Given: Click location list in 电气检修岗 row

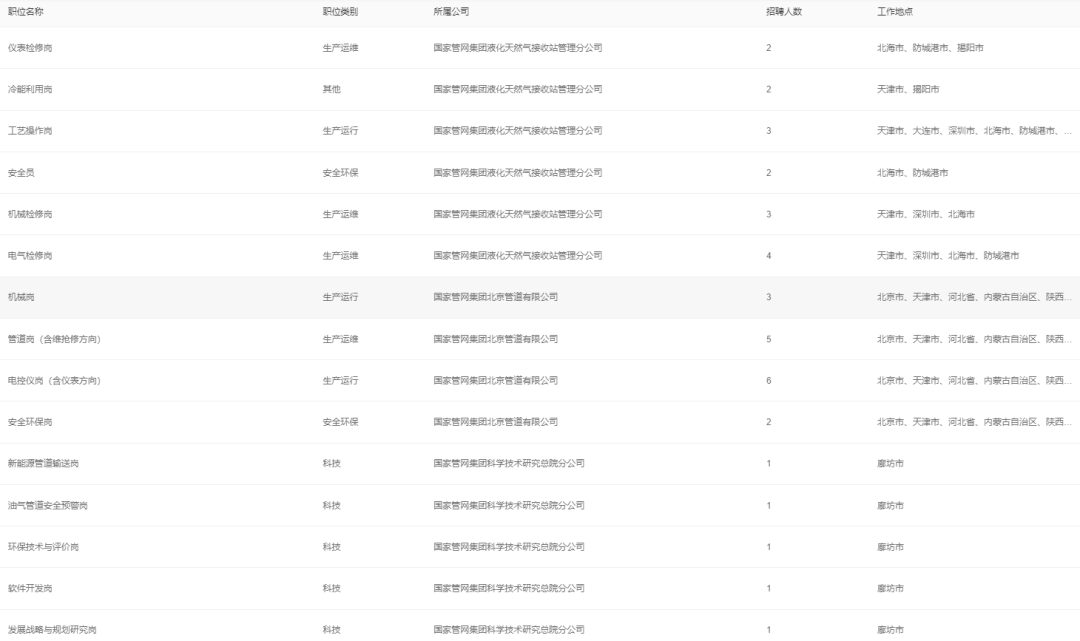Looking at the screenshot, I should tap(948, 255).
